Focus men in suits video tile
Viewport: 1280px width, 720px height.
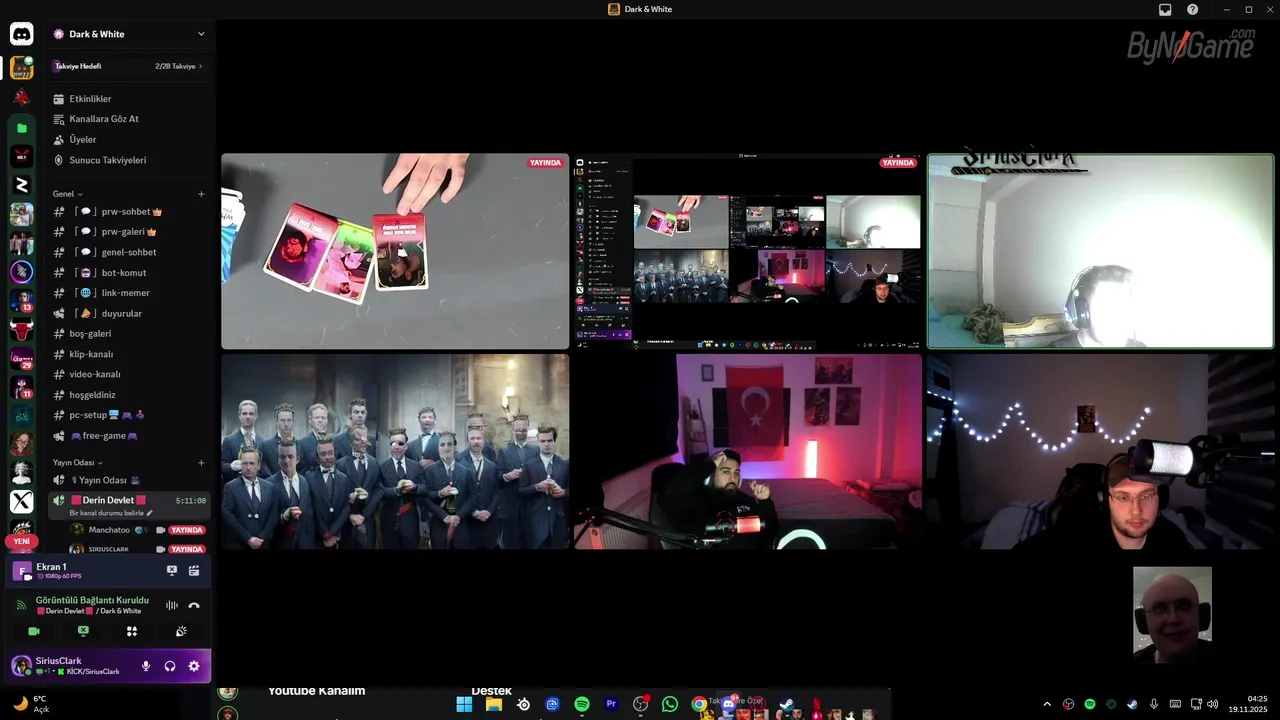click(x=395, y=451)
